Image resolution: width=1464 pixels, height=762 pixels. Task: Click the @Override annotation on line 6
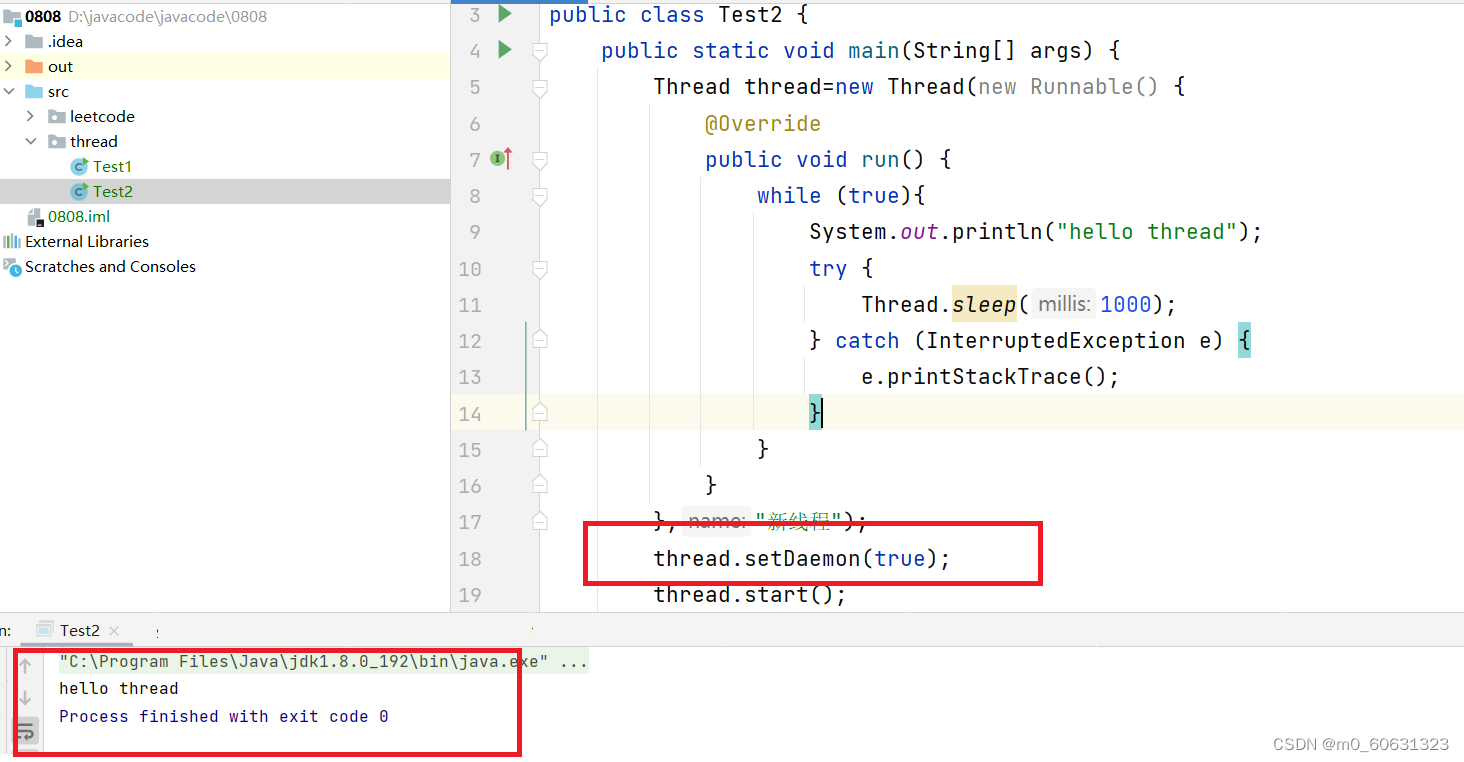[x=763, y=123]
